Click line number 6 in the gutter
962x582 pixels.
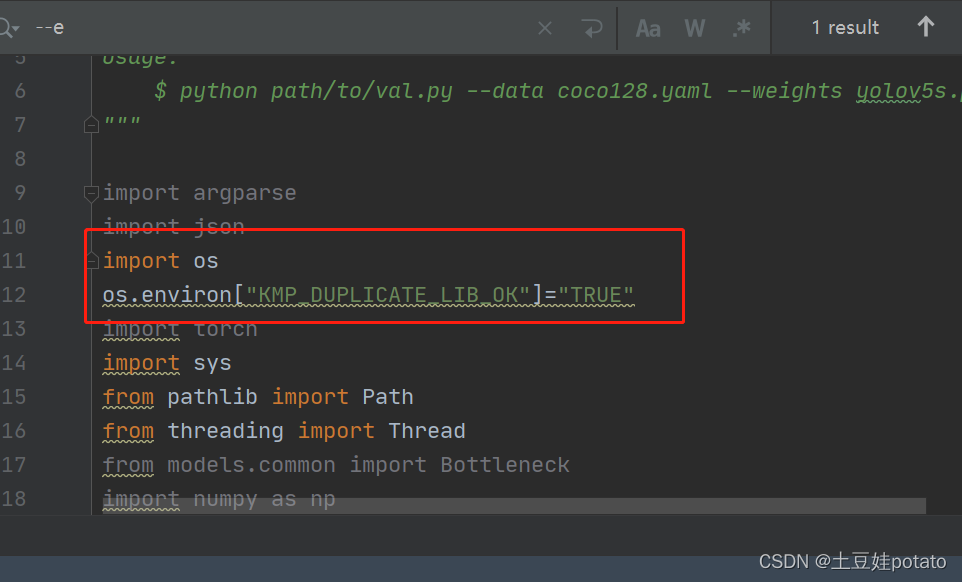point(20,91)
